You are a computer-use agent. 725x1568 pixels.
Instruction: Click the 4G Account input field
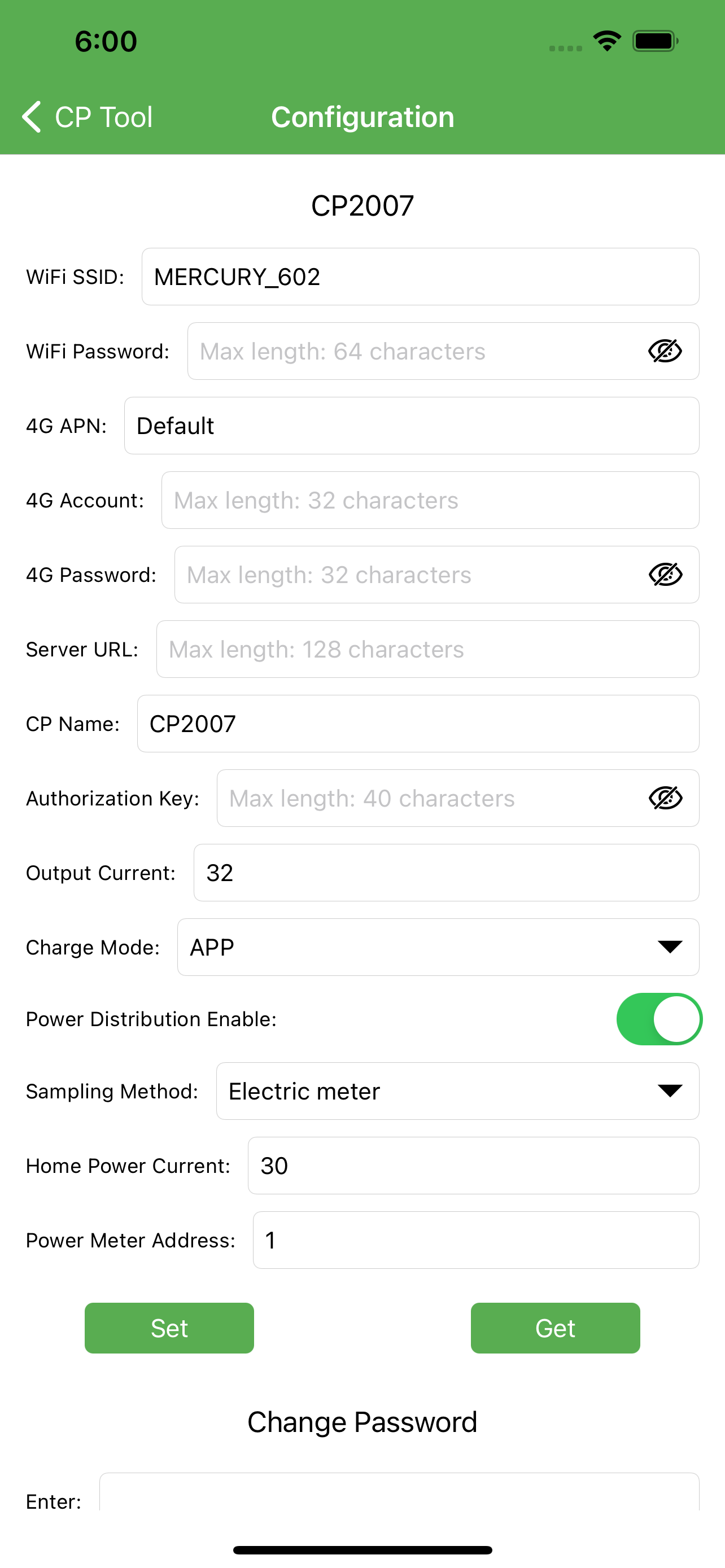pyautogui.click(x=430, y=500)
